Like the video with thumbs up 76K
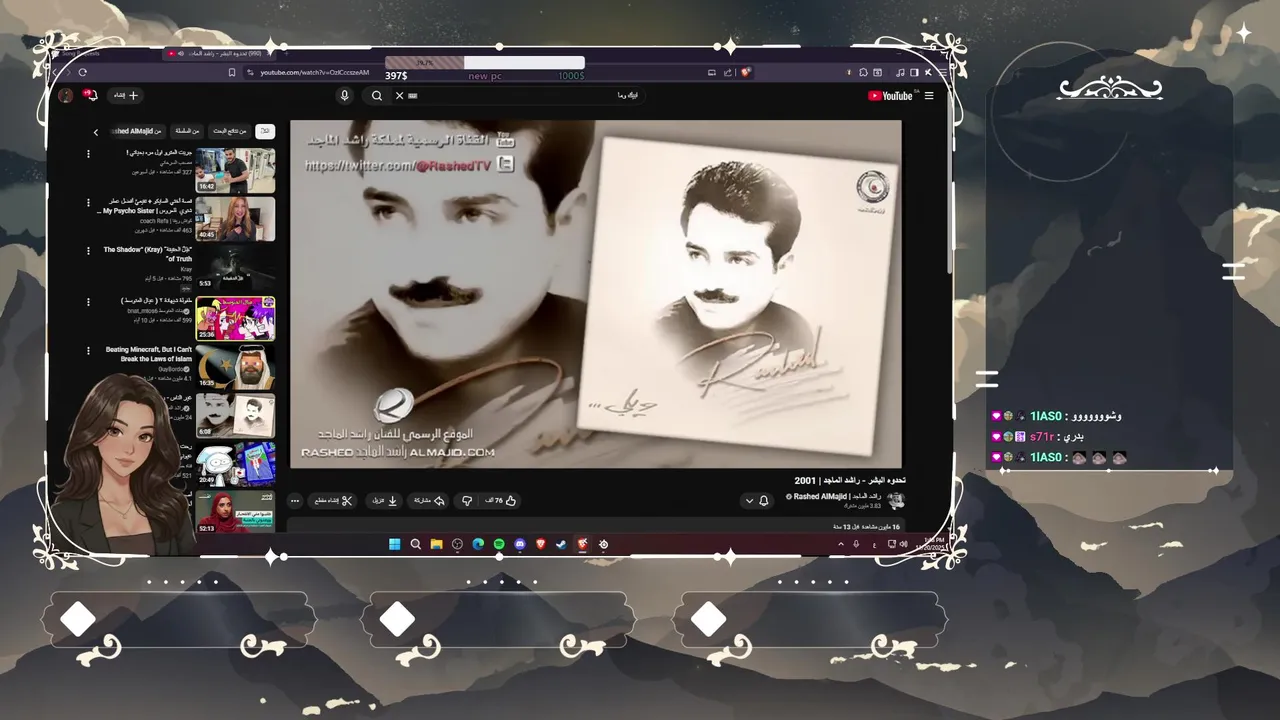Image resolution: width=1280 pixels, height=720 pixels. (x=500, y=500)
